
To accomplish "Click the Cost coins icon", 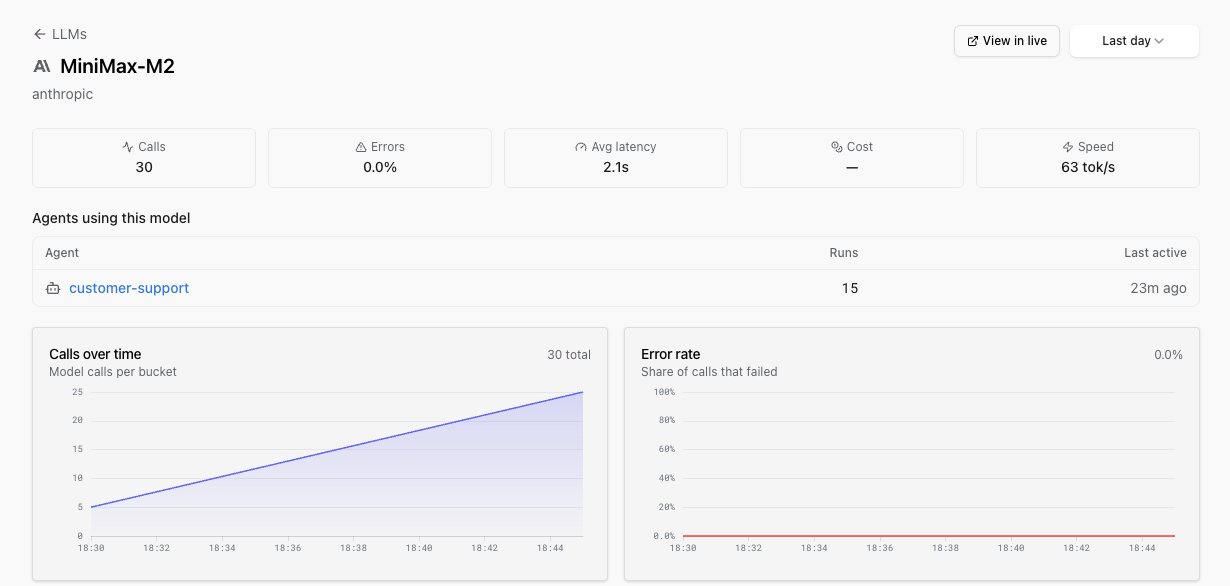I will [x=837, y=147].
